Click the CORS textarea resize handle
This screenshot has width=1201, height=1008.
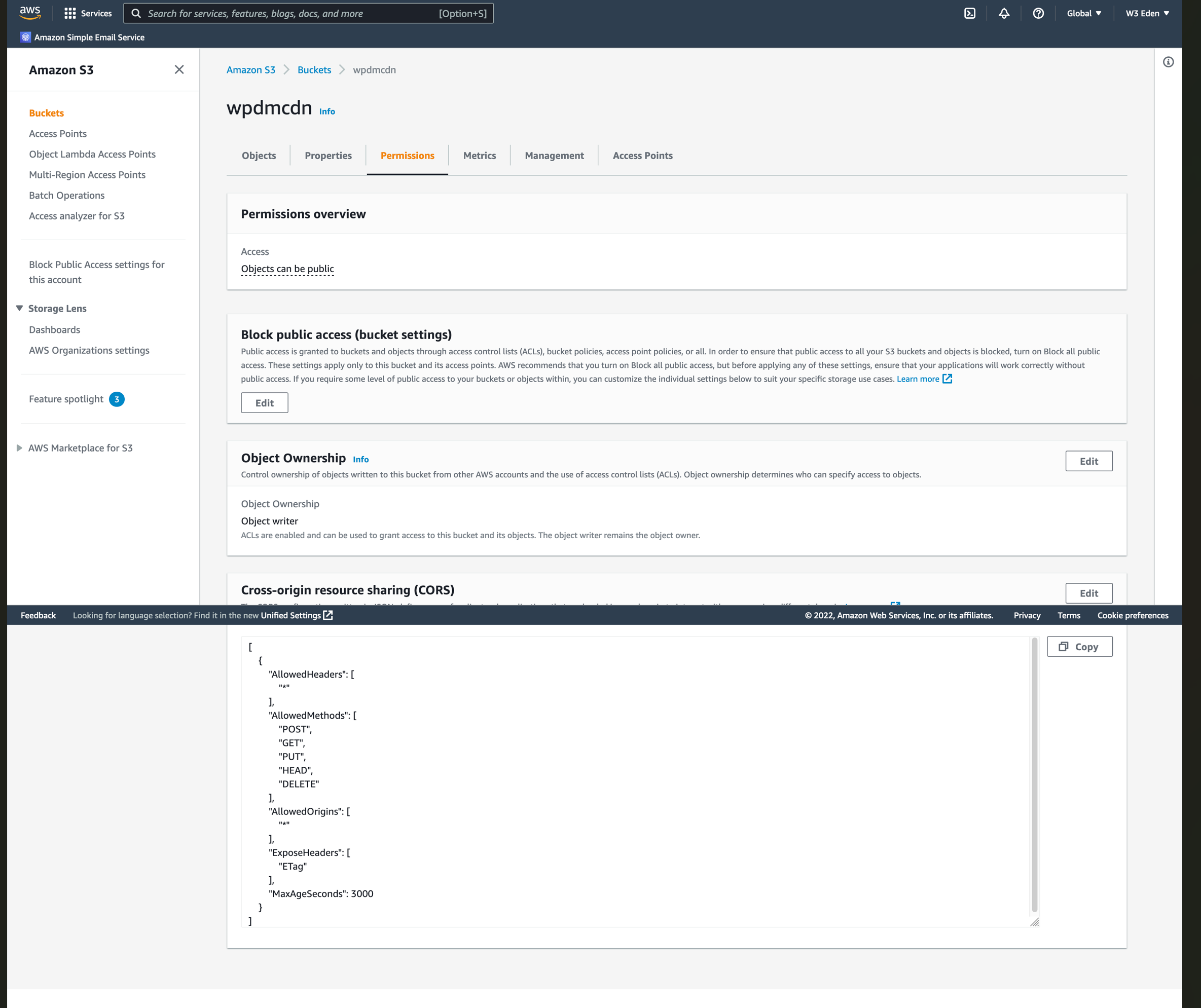(1034, 922)
